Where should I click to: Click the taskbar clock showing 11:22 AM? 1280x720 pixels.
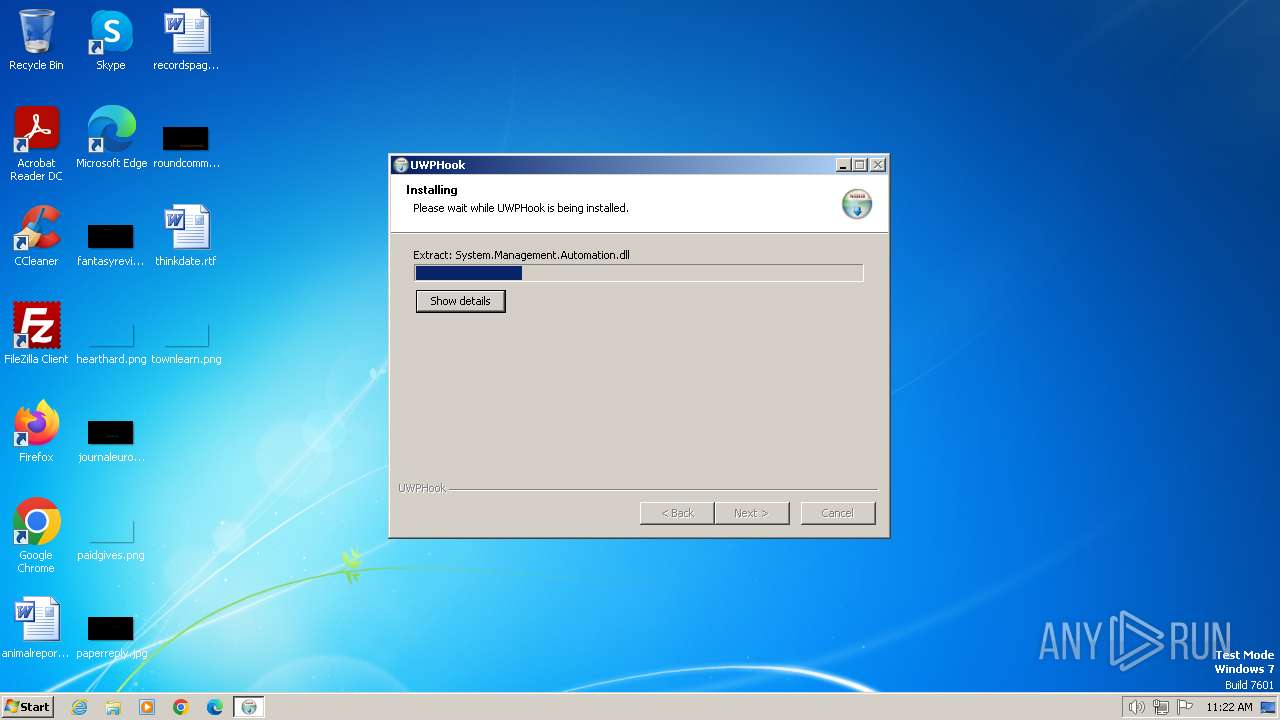(x=1229, y=707)
